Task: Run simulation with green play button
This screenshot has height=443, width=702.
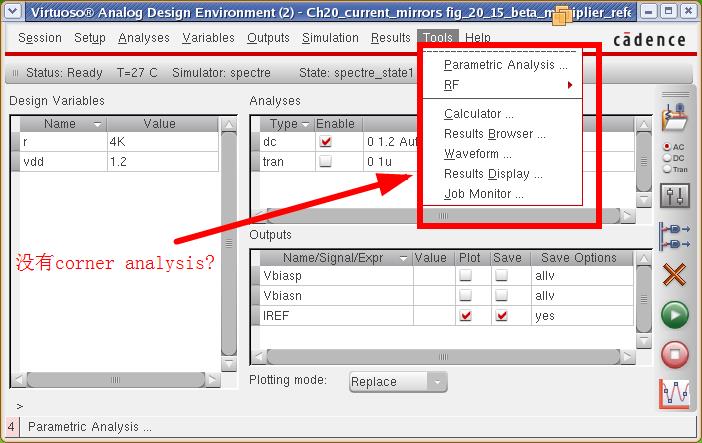Action: (675, 315)
